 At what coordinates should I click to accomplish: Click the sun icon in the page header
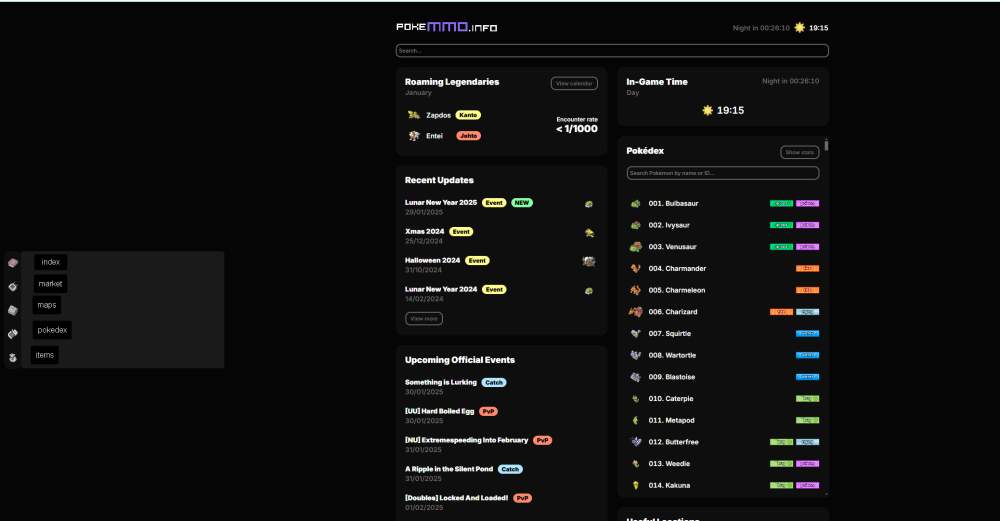(799, 27)
